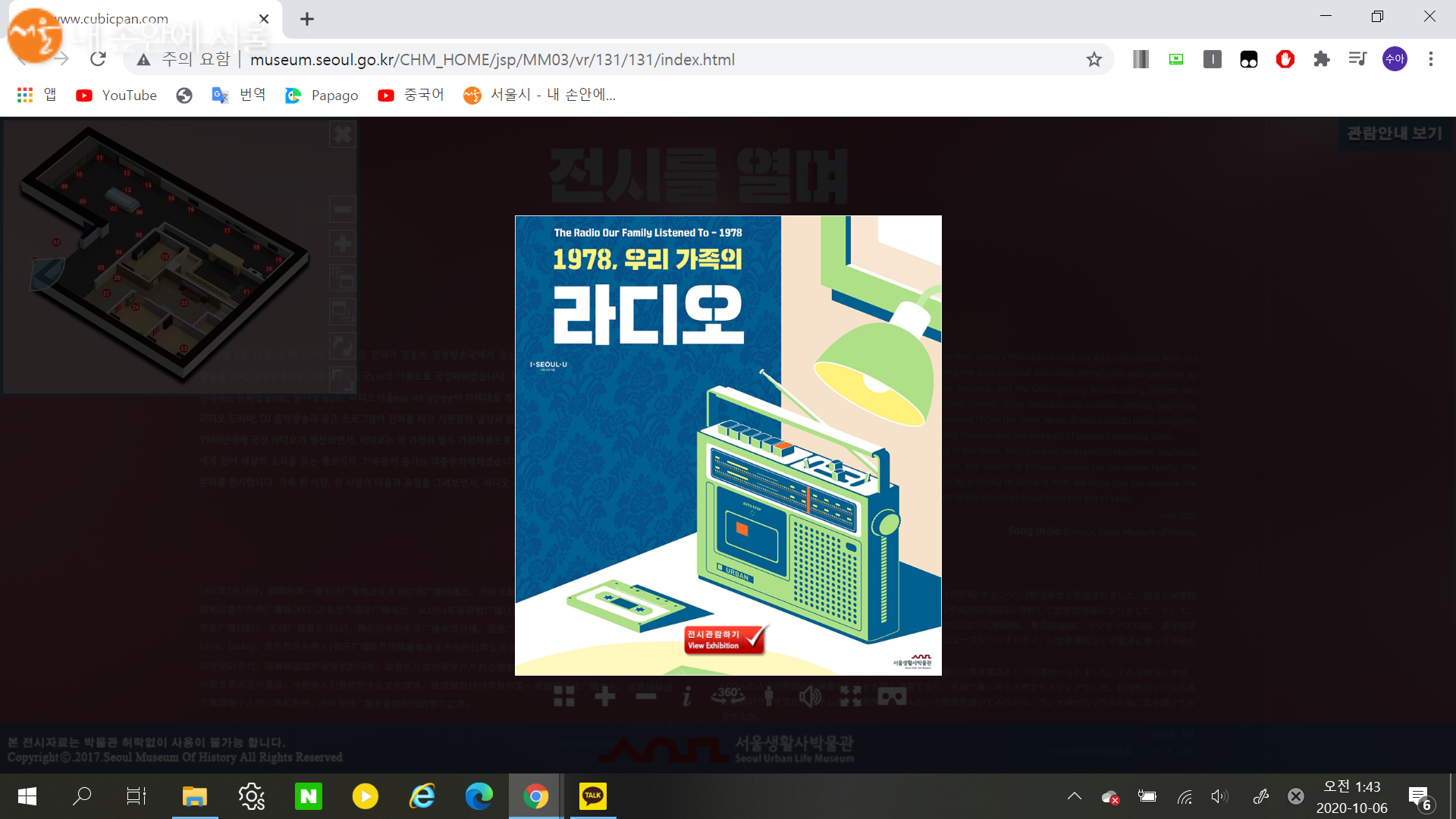Screen dimensions: 1456x819
Task: Toggle the sound speaker icon in VR toolbar
Action: pyautogui.click(x=810, y=696)
